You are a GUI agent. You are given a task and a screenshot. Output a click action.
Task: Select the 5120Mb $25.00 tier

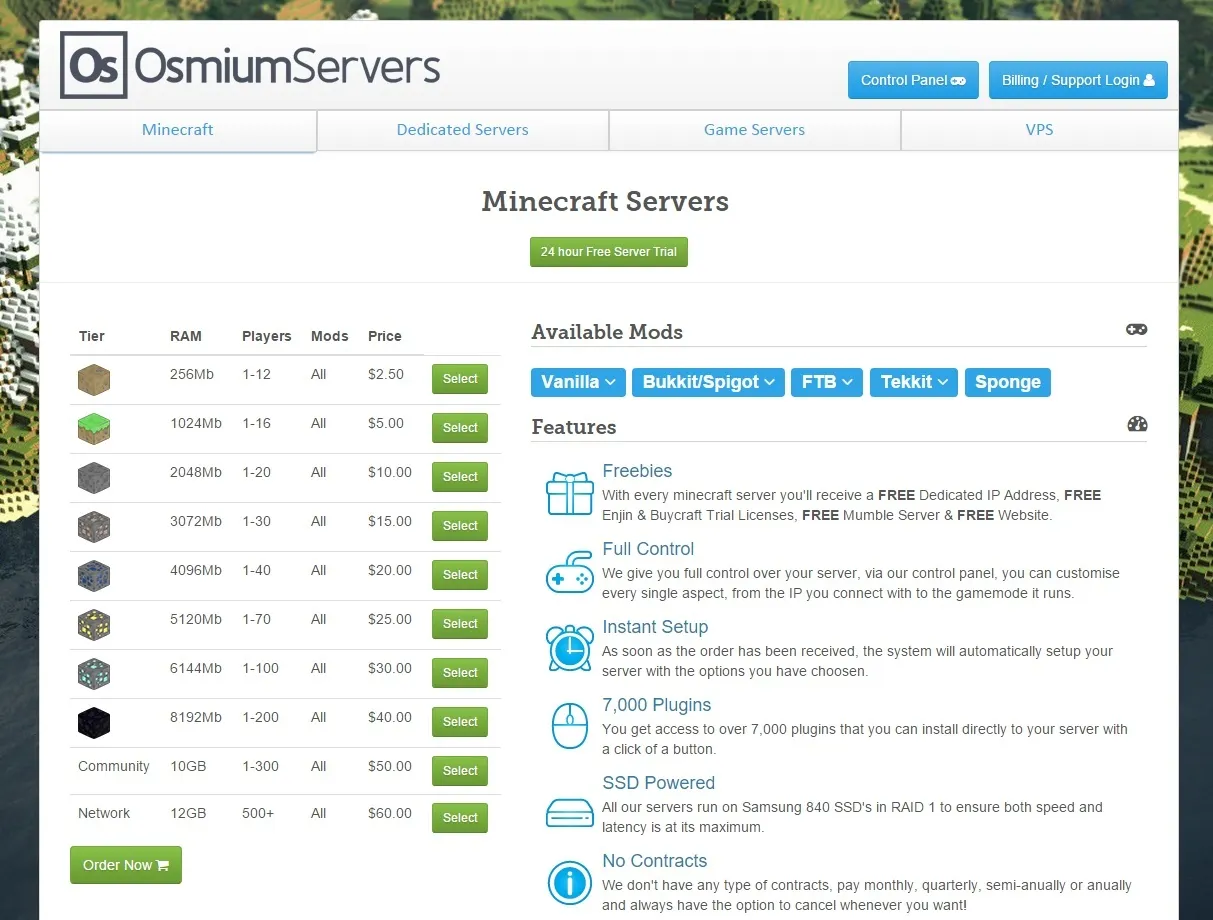460,624
